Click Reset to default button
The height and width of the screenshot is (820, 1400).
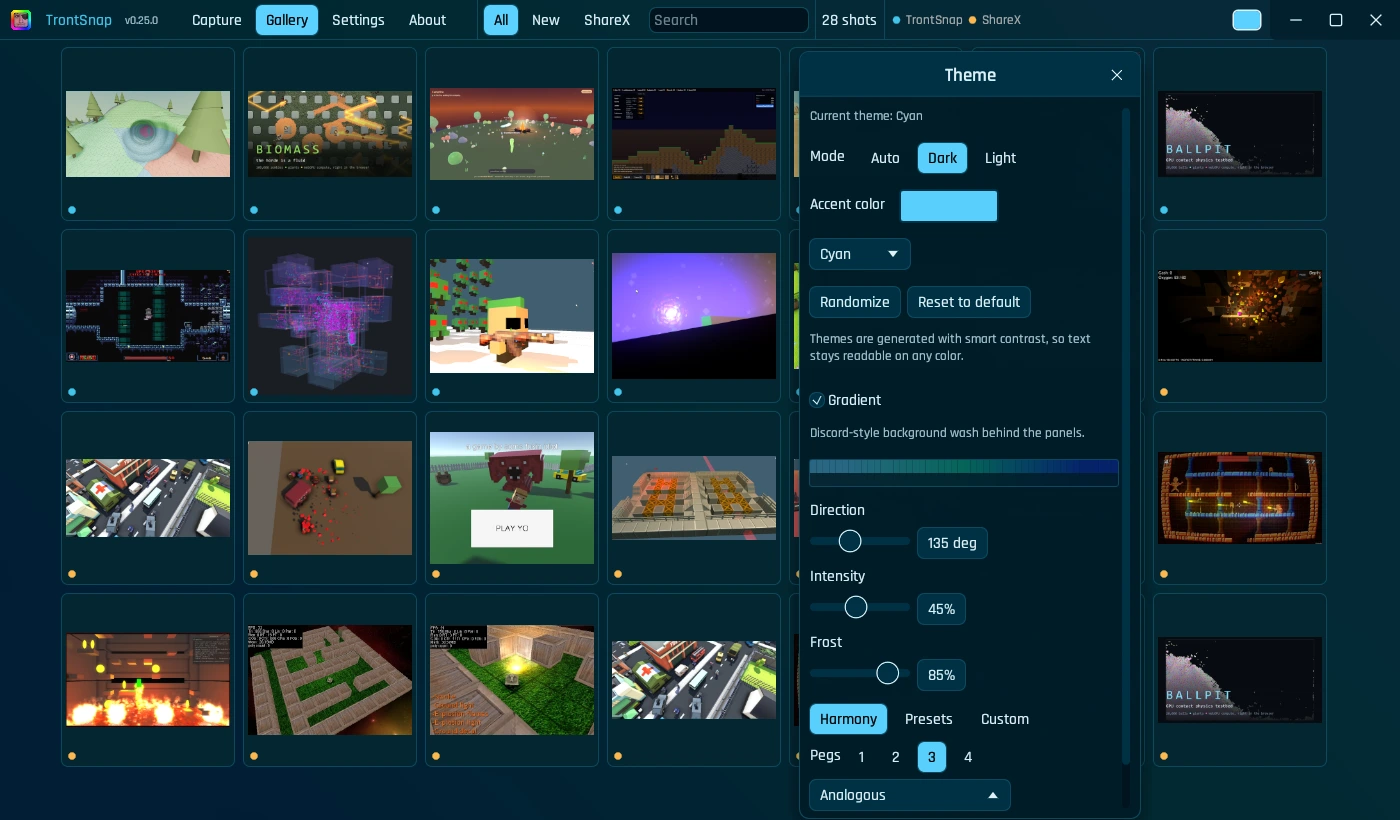tap(969, 302)
